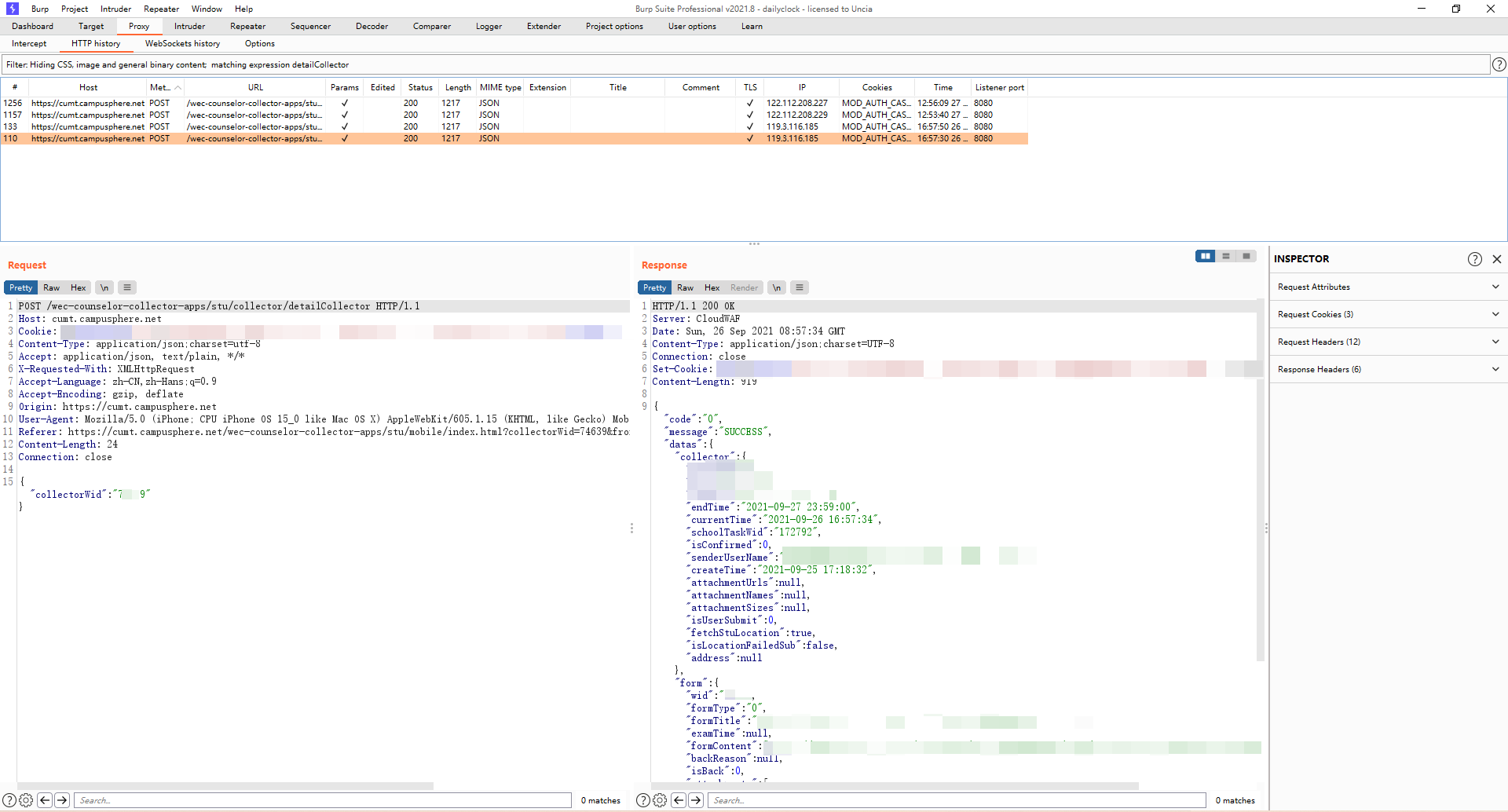Open the Project menu
The image size is (1508, 812).
tap(75, 9)
